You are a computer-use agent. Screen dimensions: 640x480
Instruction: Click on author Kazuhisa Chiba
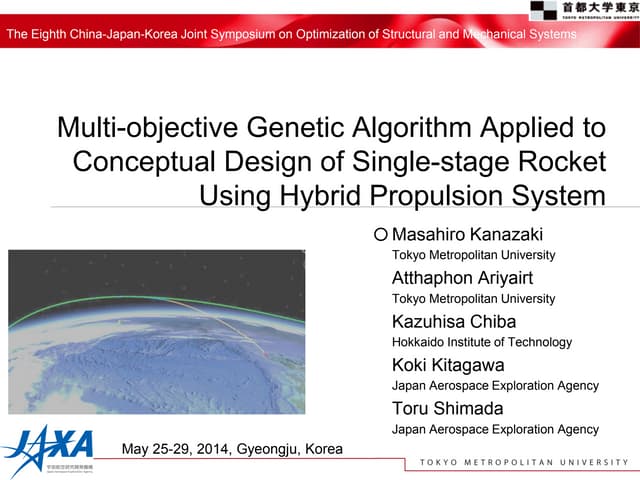point(454,321)
